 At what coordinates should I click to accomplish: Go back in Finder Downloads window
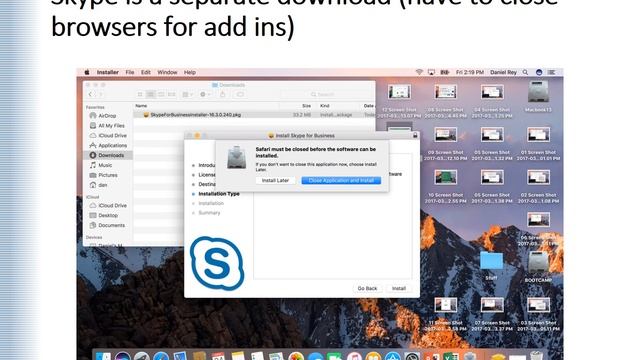pos(90,94)
